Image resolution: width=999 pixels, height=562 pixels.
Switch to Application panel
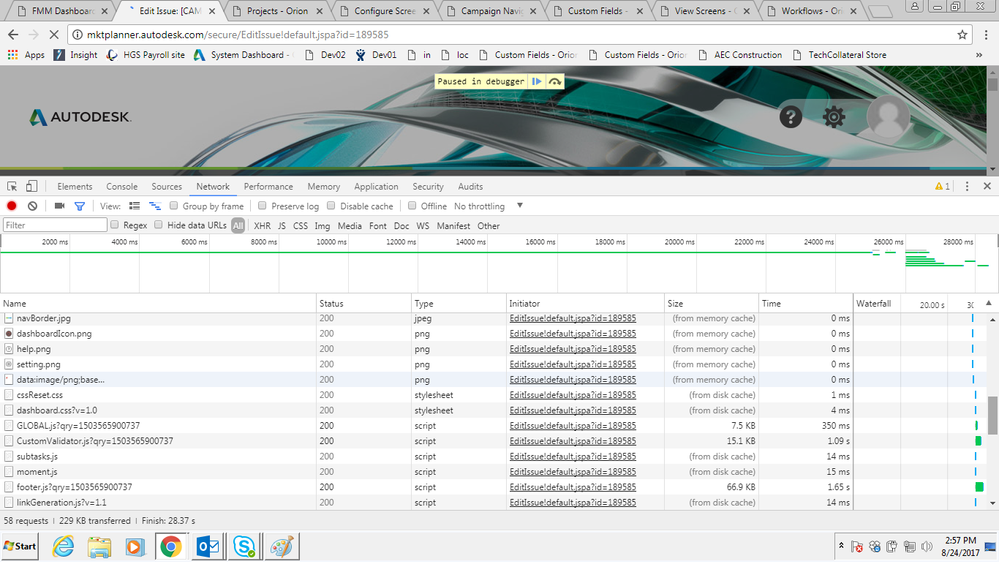[376, 187]
